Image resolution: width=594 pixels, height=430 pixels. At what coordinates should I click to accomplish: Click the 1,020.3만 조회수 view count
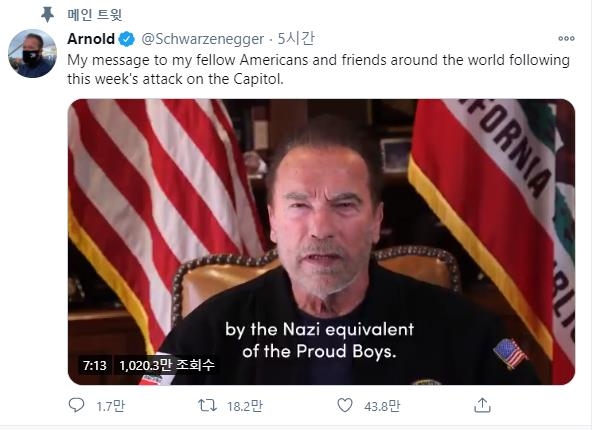[x=167, y=365]
